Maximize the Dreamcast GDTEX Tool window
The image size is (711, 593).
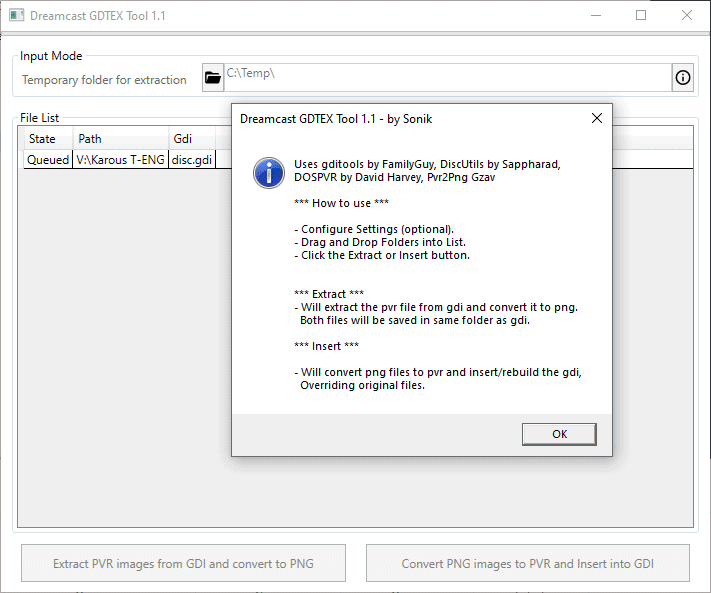tap(641, 15)
